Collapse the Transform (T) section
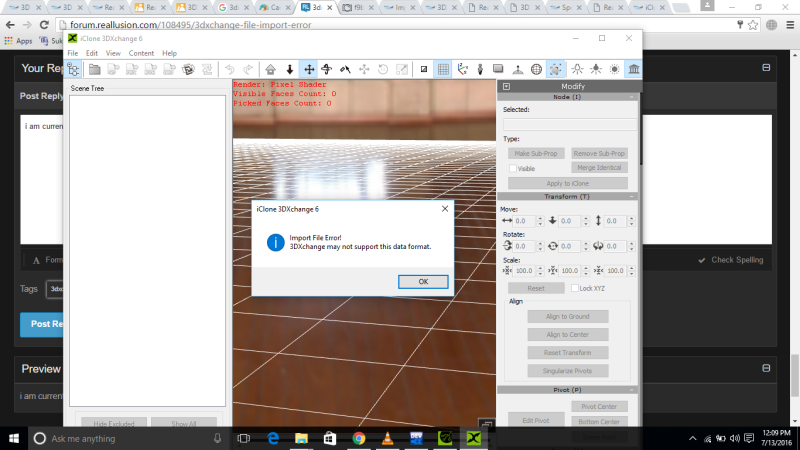Screen dimensions: 800x450 pos(633,197)
